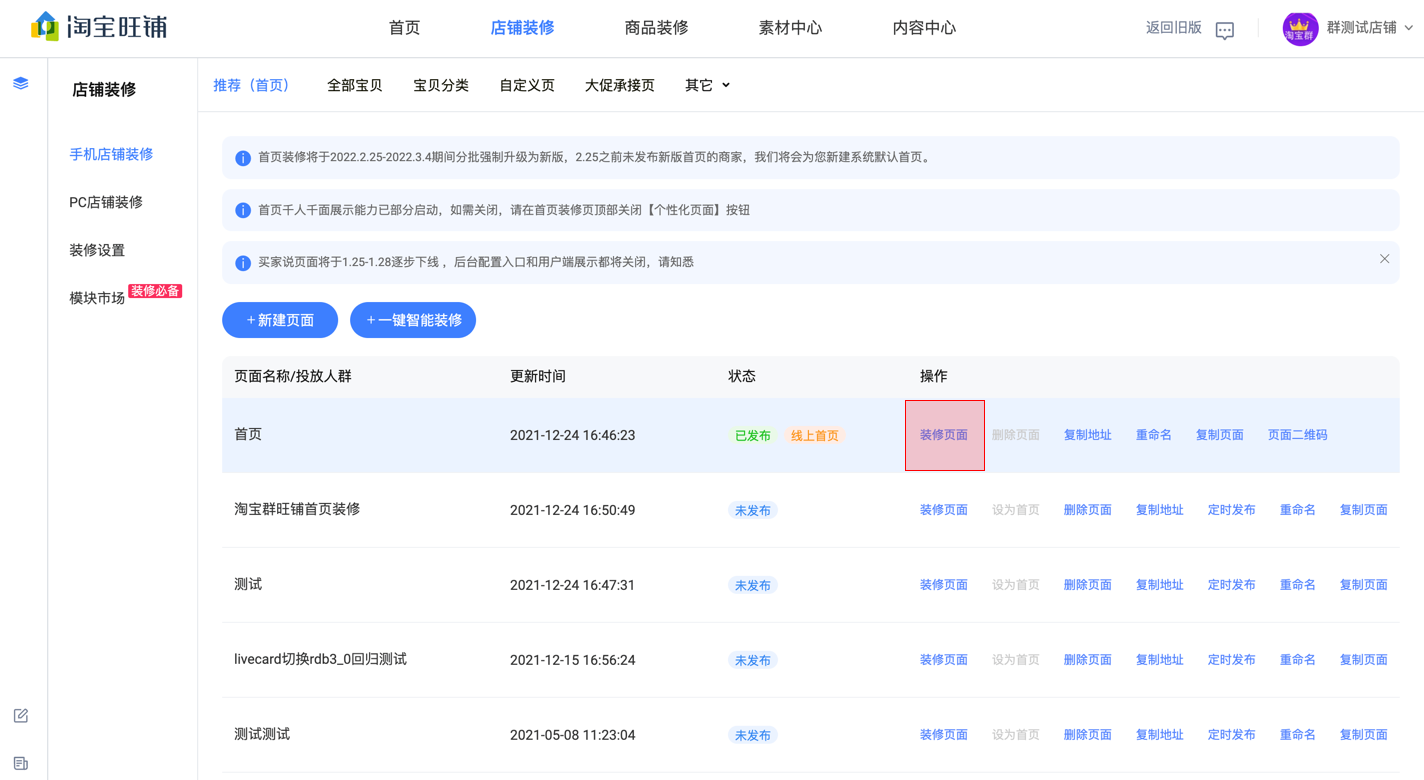Click 复制页面 for the 首页 row
The width and height of the screenshot is (1424, 780).
pos(1220,435)
